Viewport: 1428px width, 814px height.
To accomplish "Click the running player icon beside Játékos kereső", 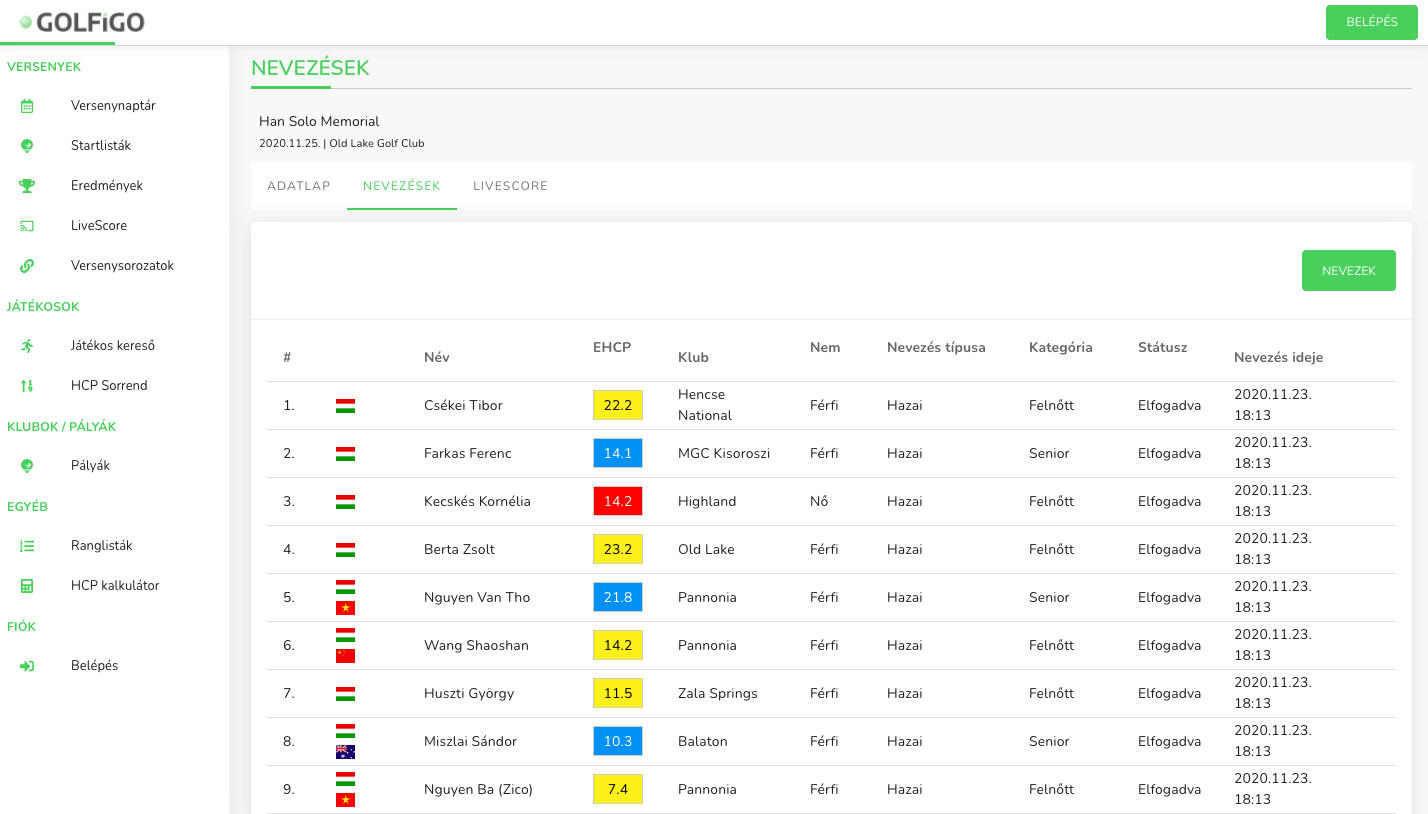I will [x=27, y=346].
